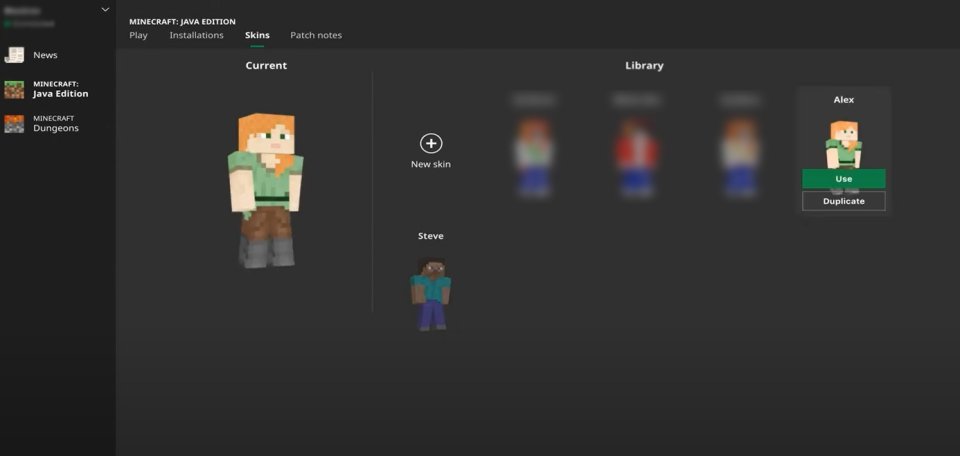Select the Steve skin thumbnail
Viewport: 960px width, 456px height.
point(431,294)
